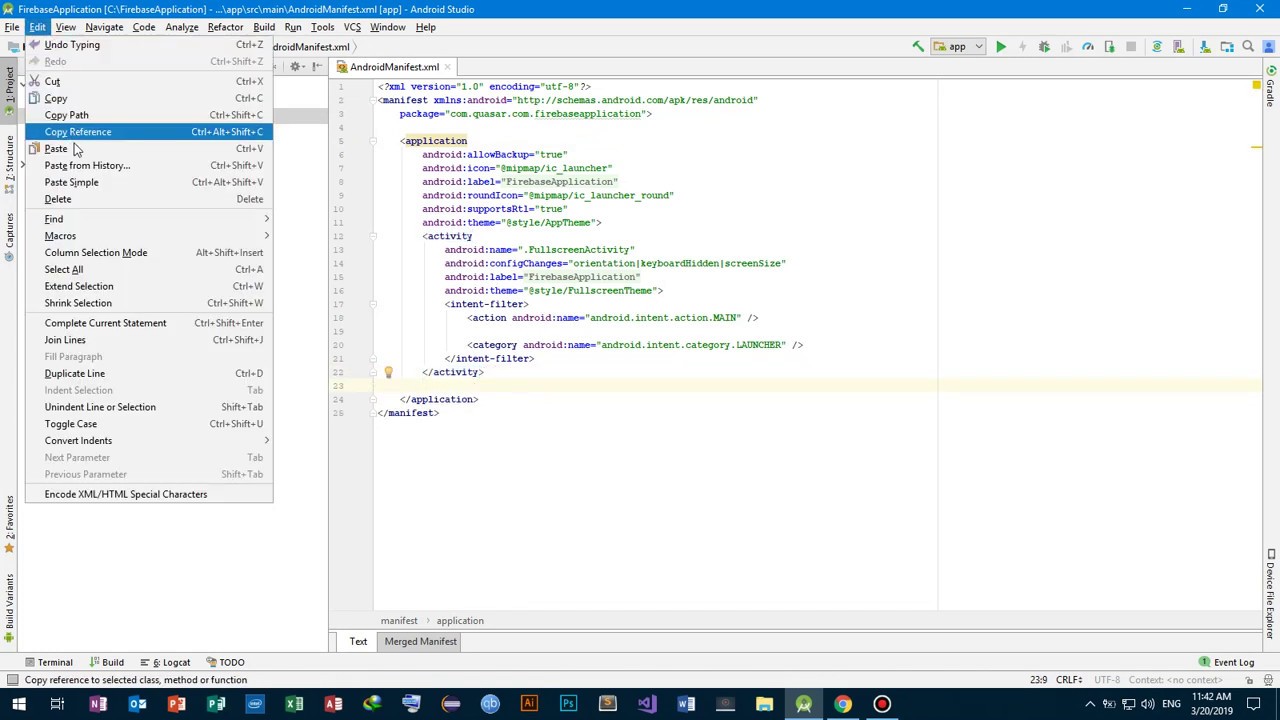Viewport: 1280px width, 720px height.
Task: Open the Build tool window button
Action: click(x=106, y=662)
